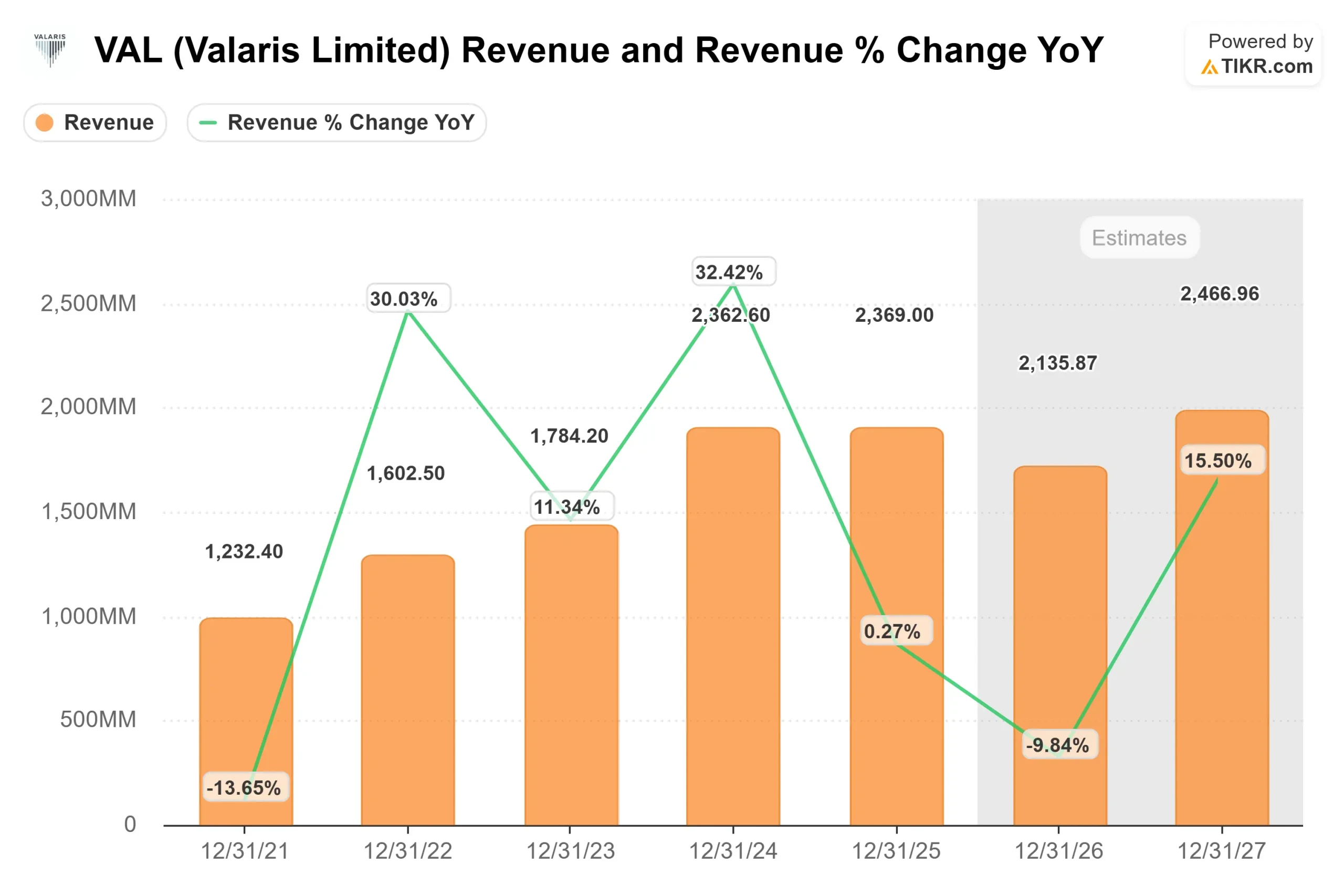The height and width of the screenshot is (896, 1344).
Task: Click the -9.84% data point label
Action: (x=1060, y=745)
